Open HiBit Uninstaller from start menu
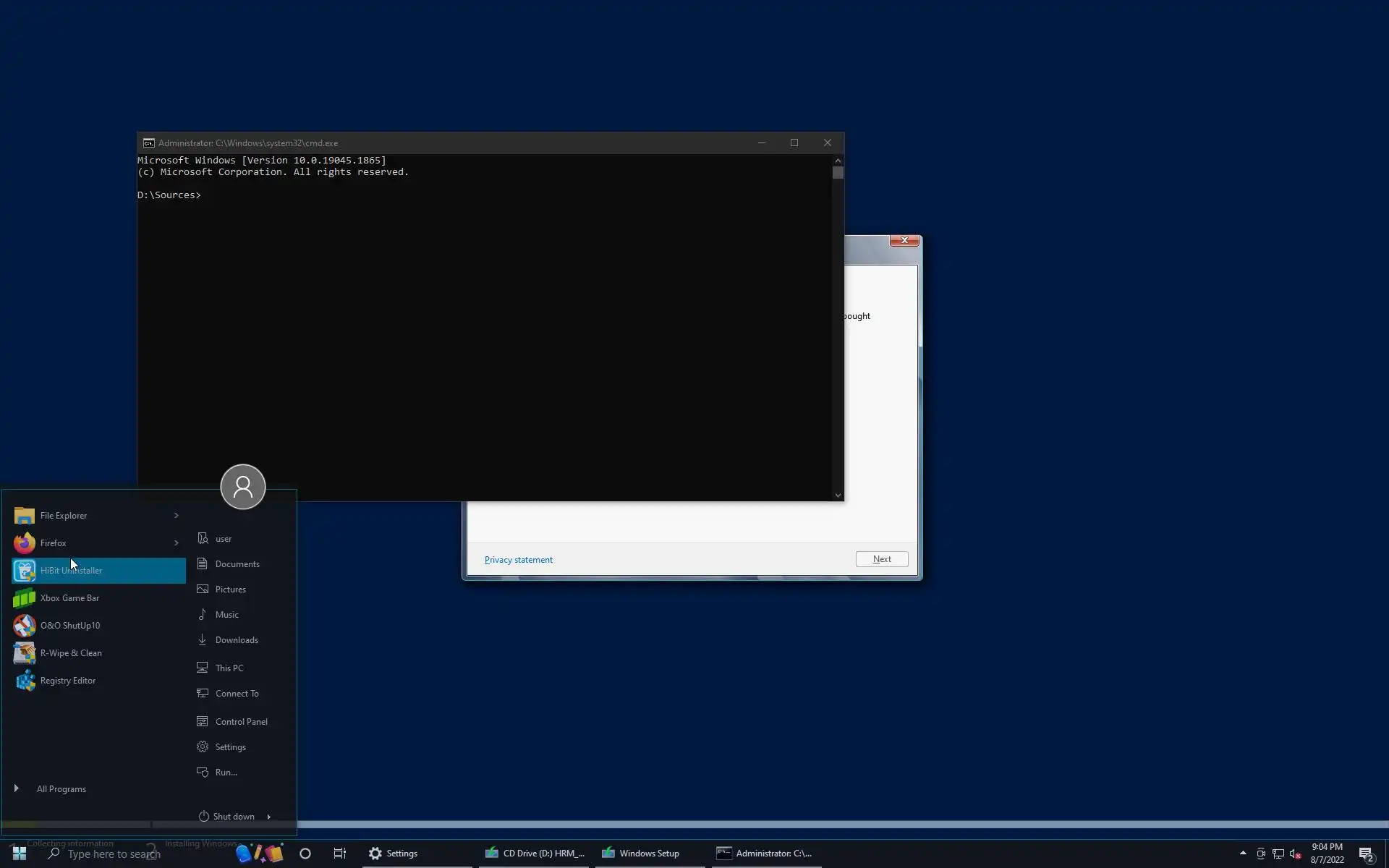Screen dimensions: 1389x868 point(71,571)
